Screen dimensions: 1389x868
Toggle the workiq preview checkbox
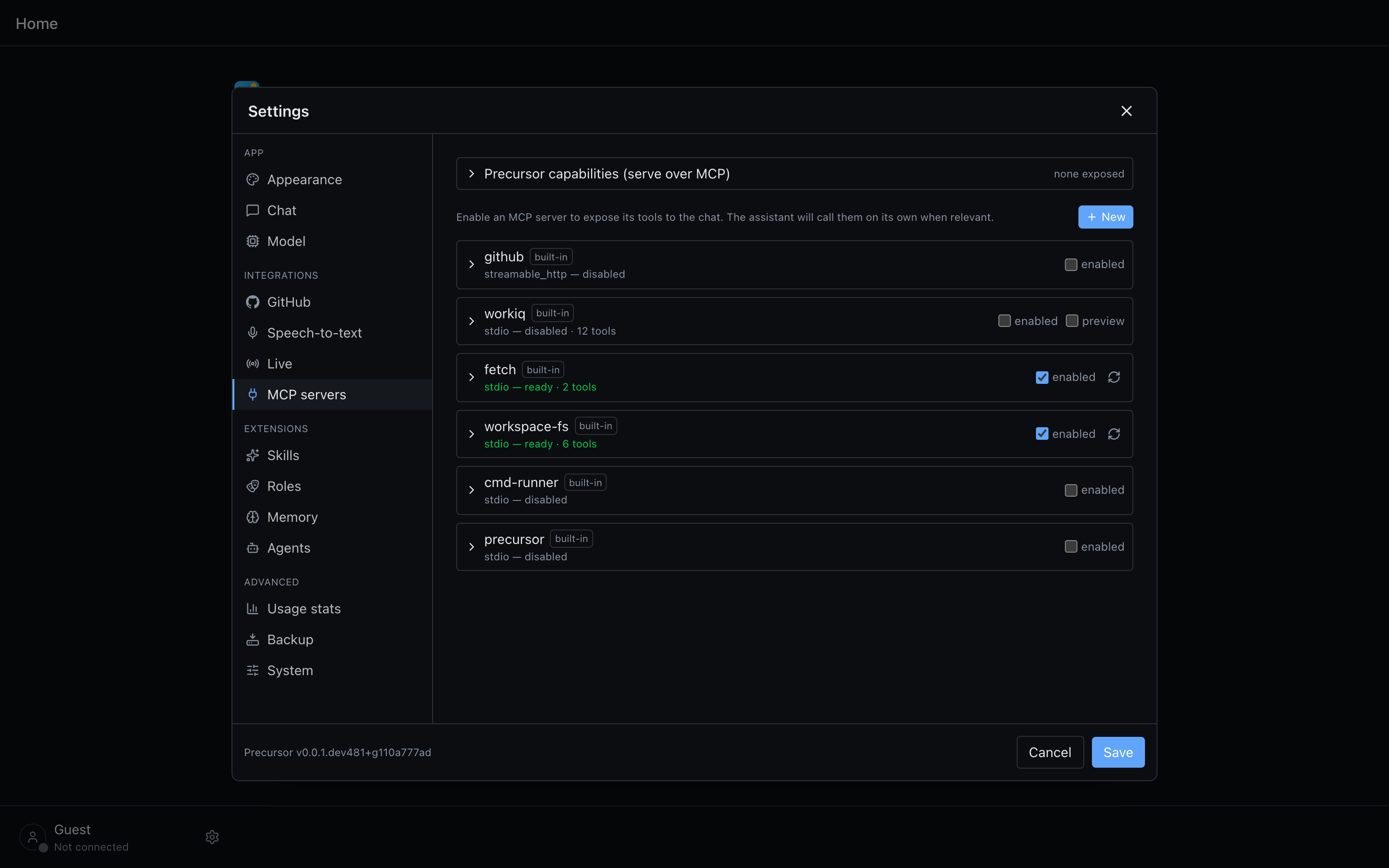1072,321
